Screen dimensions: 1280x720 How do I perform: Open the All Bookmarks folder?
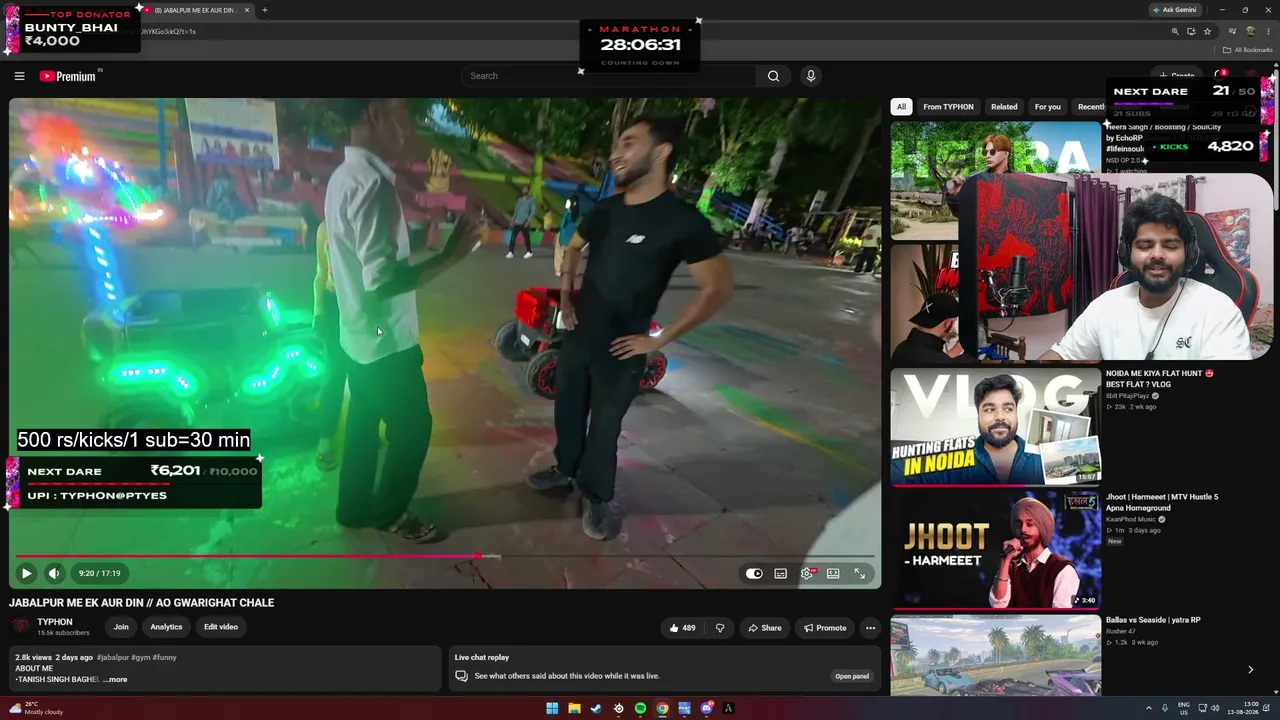coord(1248,50)
